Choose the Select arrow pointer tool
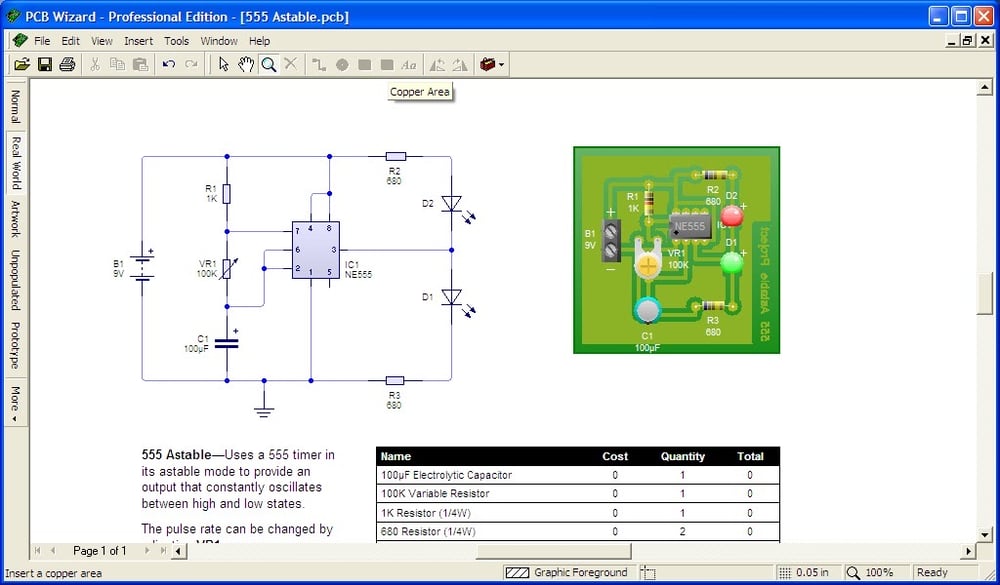 click(223, 64)
